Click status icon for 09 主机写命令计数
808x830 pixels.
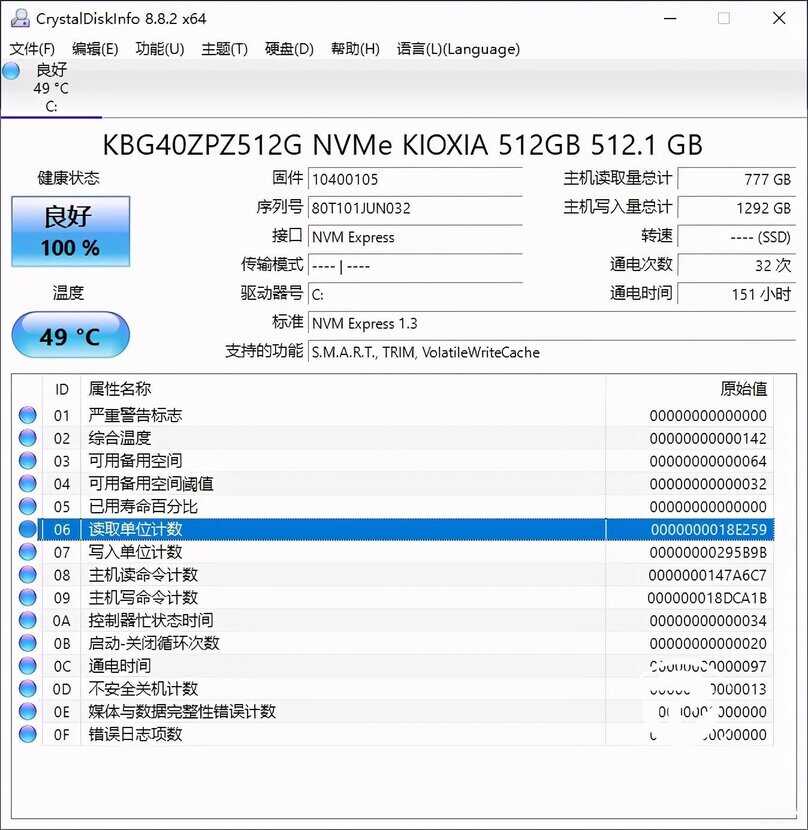(28, 598)
